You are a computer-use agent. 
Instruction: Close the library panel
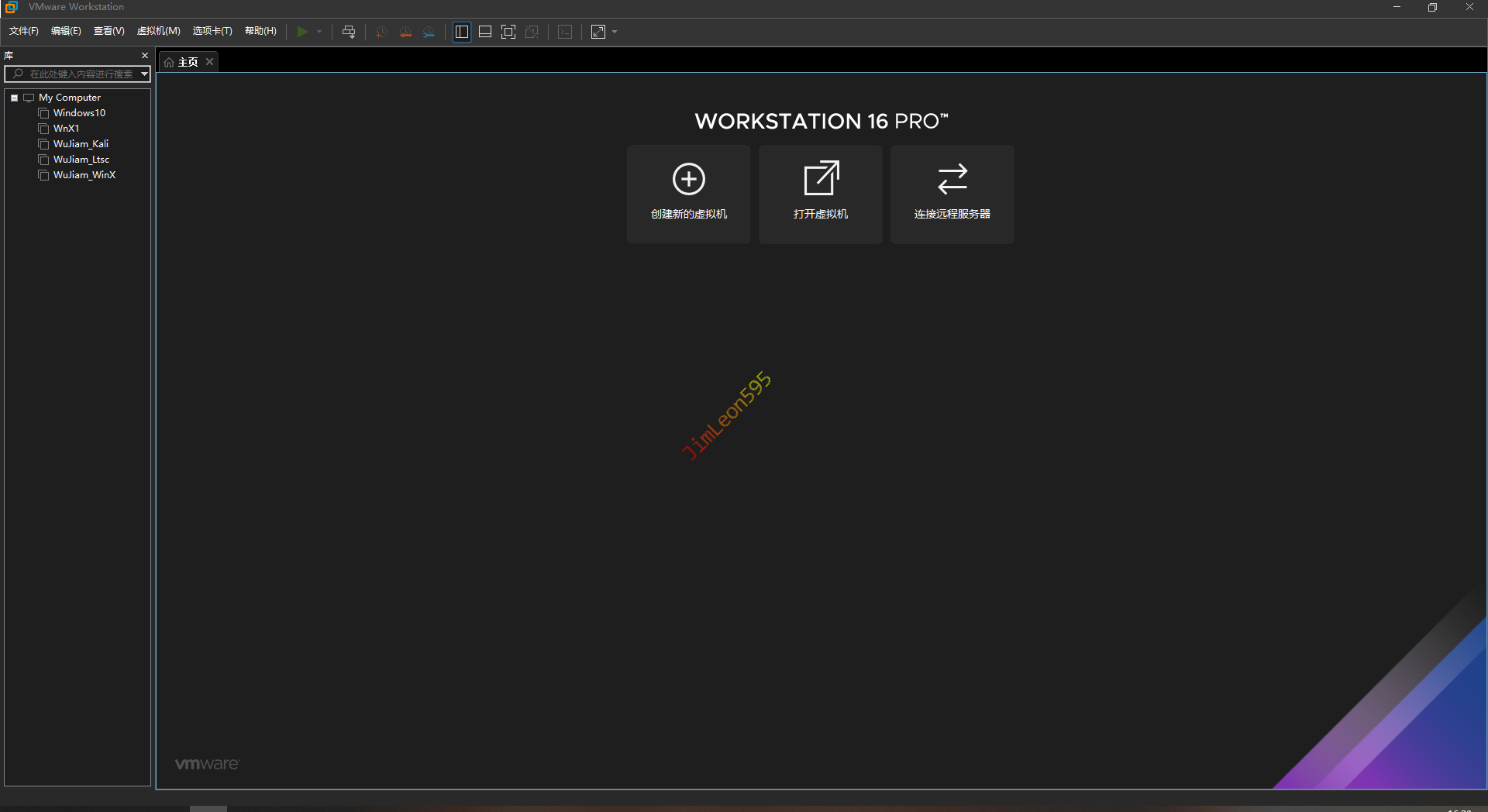(145, 56)
